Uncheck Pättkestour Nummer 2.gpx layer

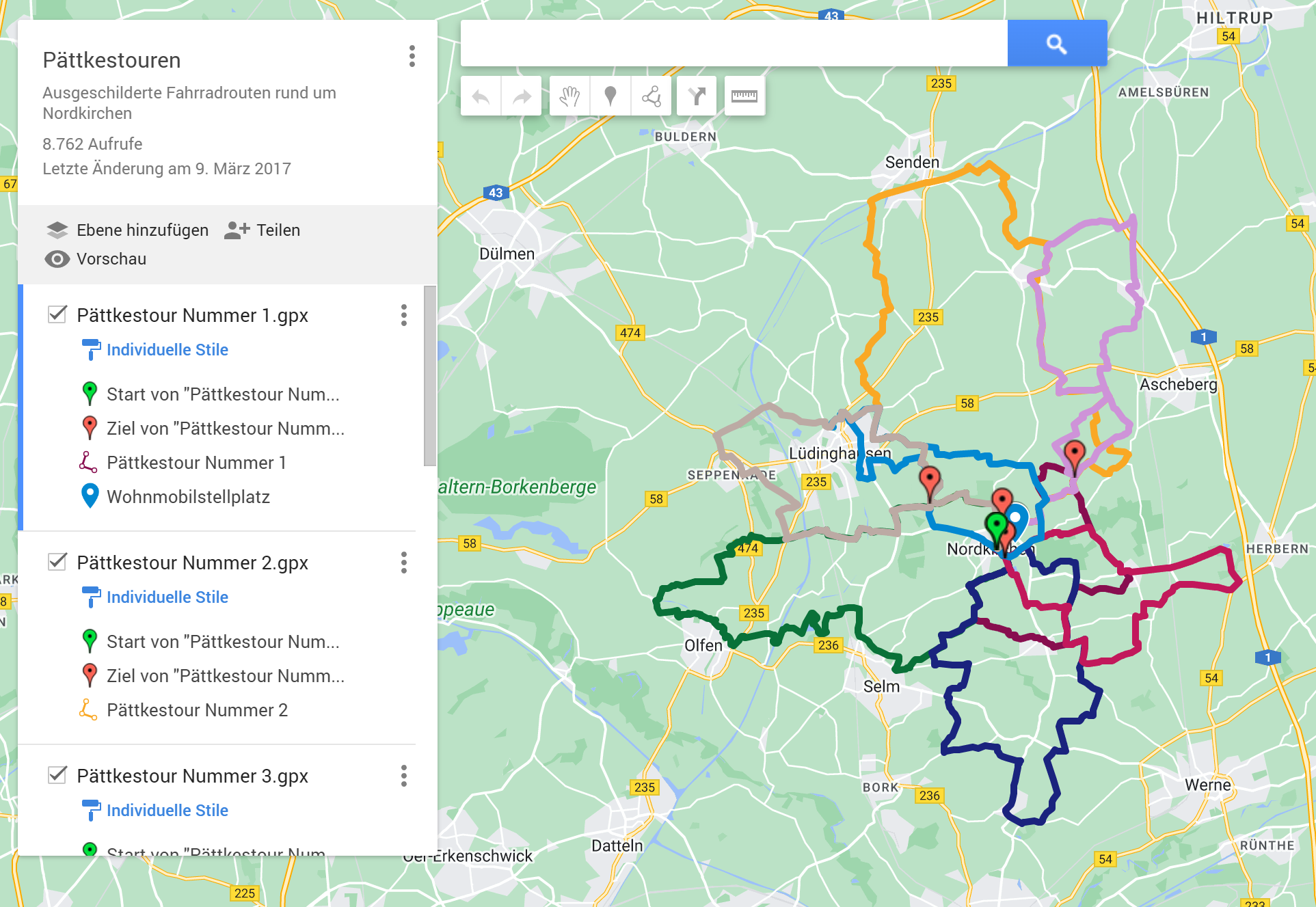(x=57, y=562)
